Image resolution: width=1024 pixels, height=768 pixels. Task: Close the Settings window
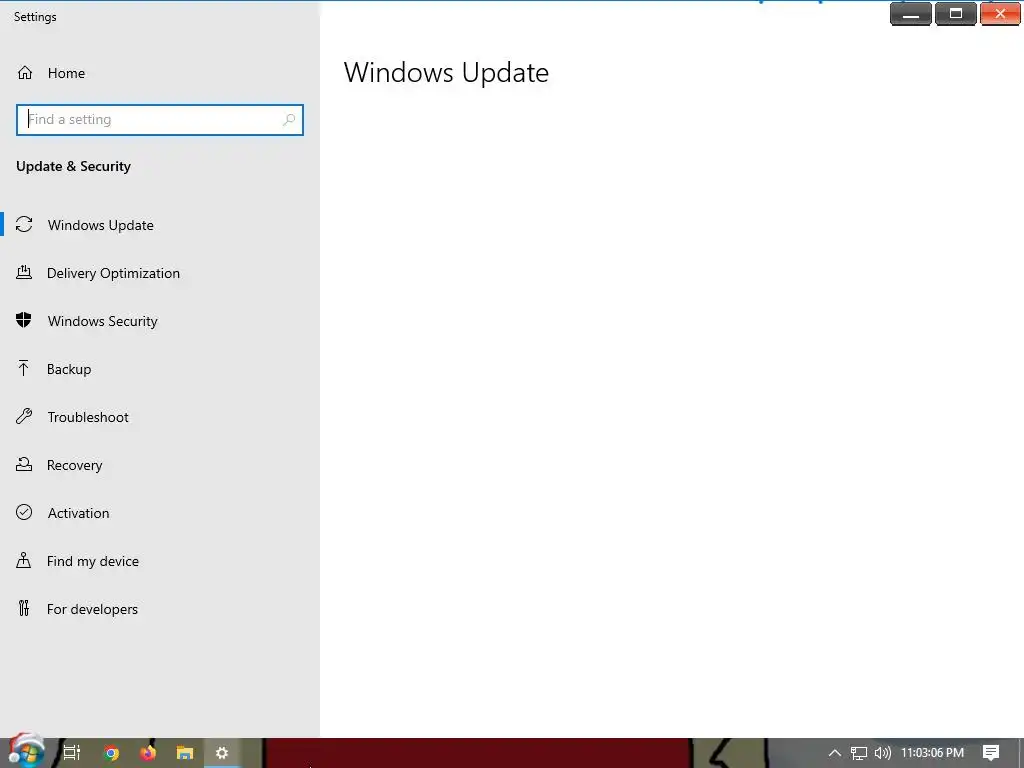[1000, 14]
